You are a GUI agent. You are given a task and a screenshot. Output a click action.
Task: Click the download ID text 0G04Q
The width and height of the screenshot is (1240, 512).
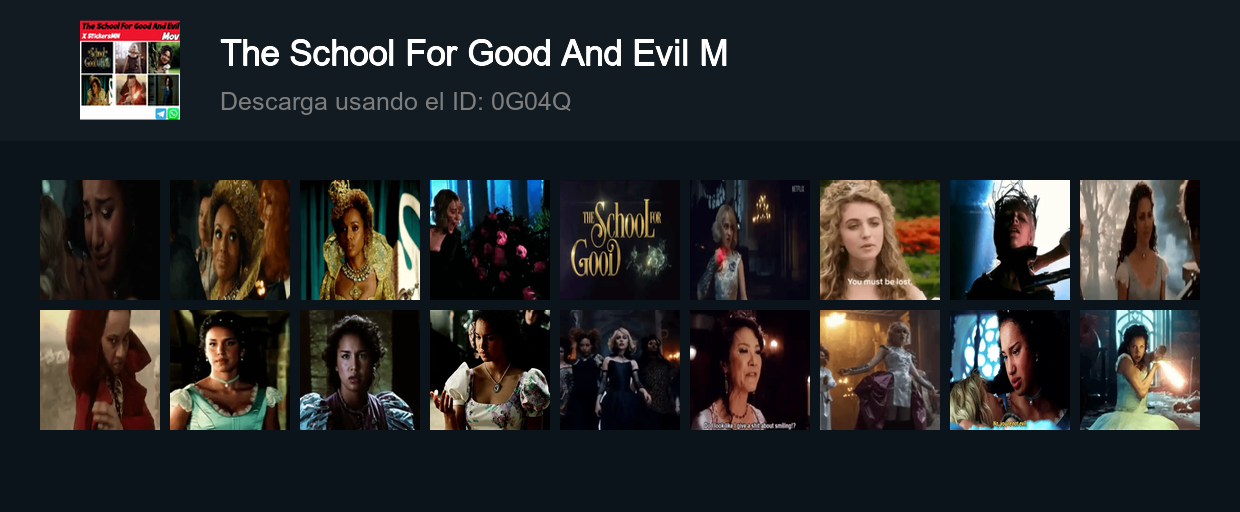coord(531,101)
